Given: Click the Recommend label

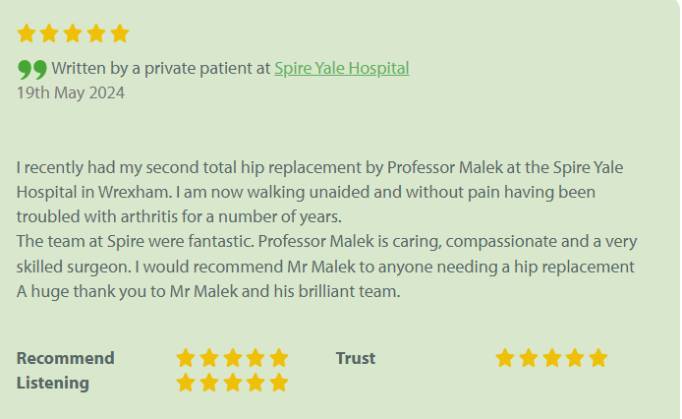Looking at the screenshot, I should click(65, 358).
